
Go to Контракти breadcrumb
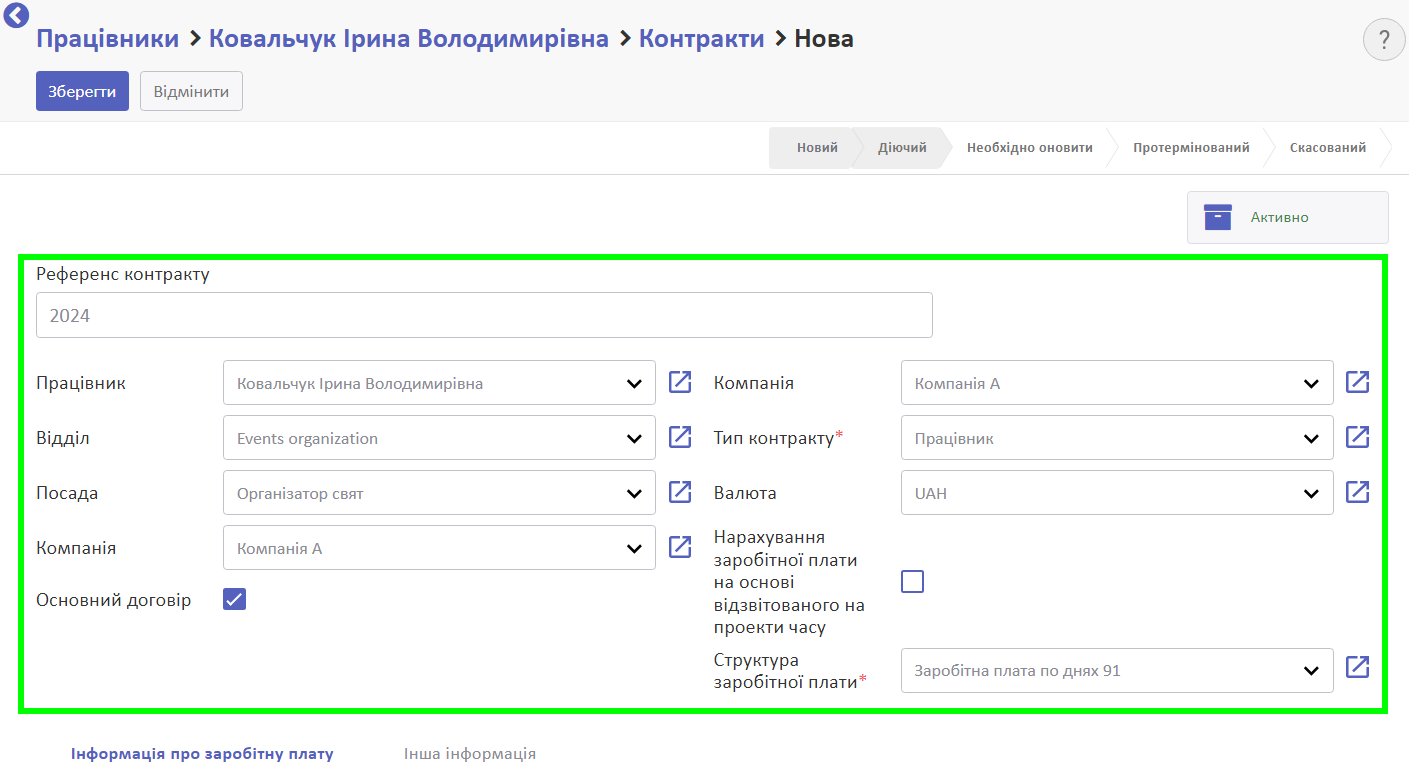pyautogui.click(x=702, y=39)
